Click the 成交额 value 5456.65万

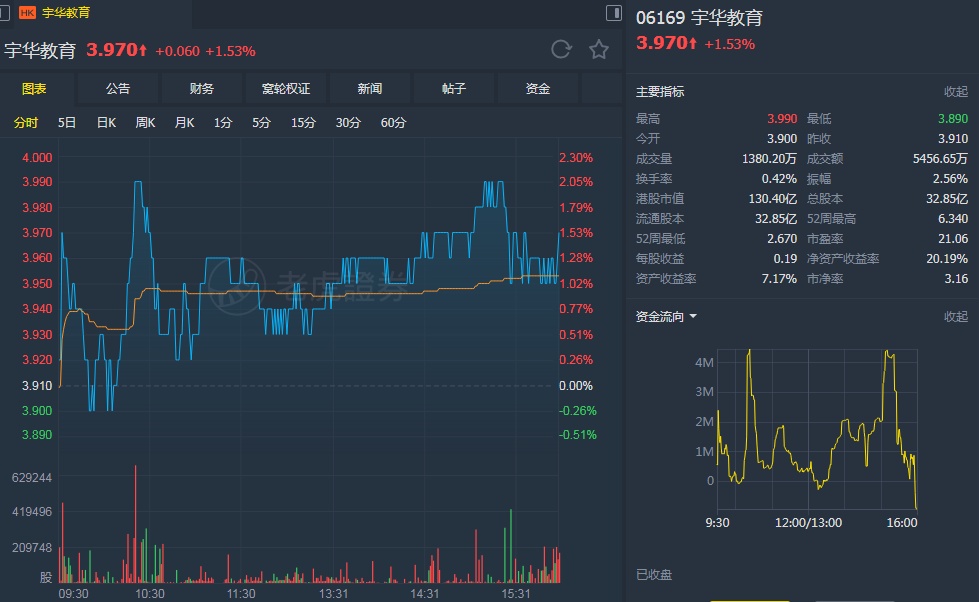pos(940,159)
